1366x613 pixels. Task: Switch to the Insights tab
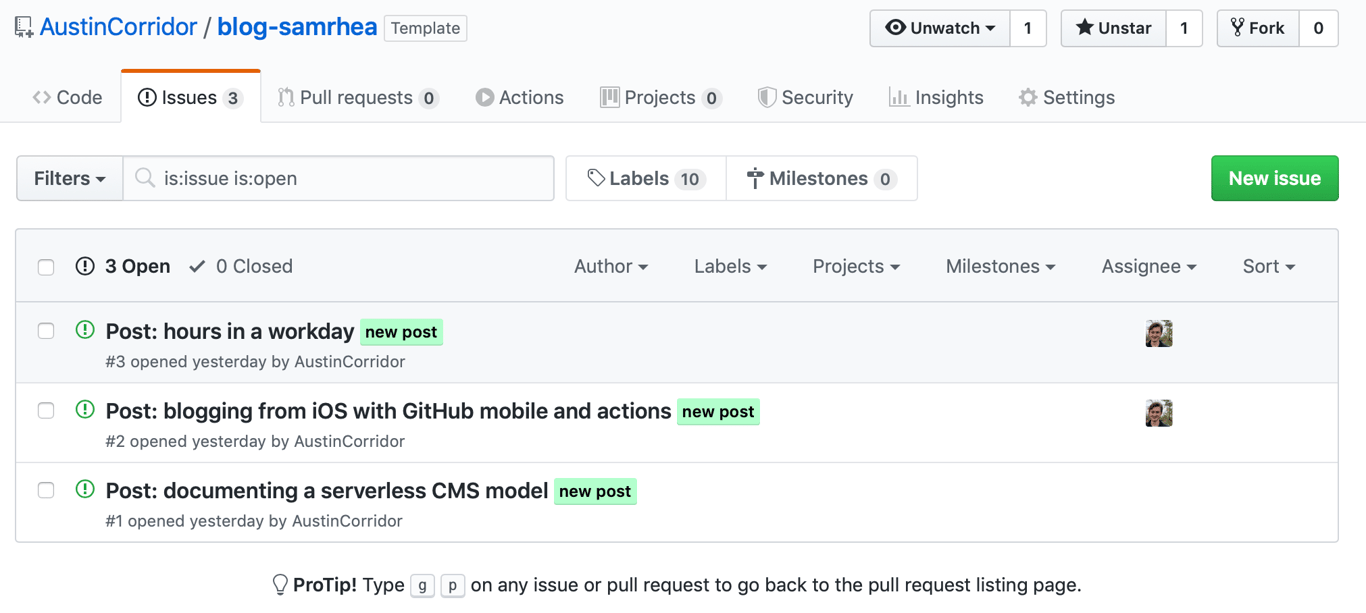(x=936, y=97)
